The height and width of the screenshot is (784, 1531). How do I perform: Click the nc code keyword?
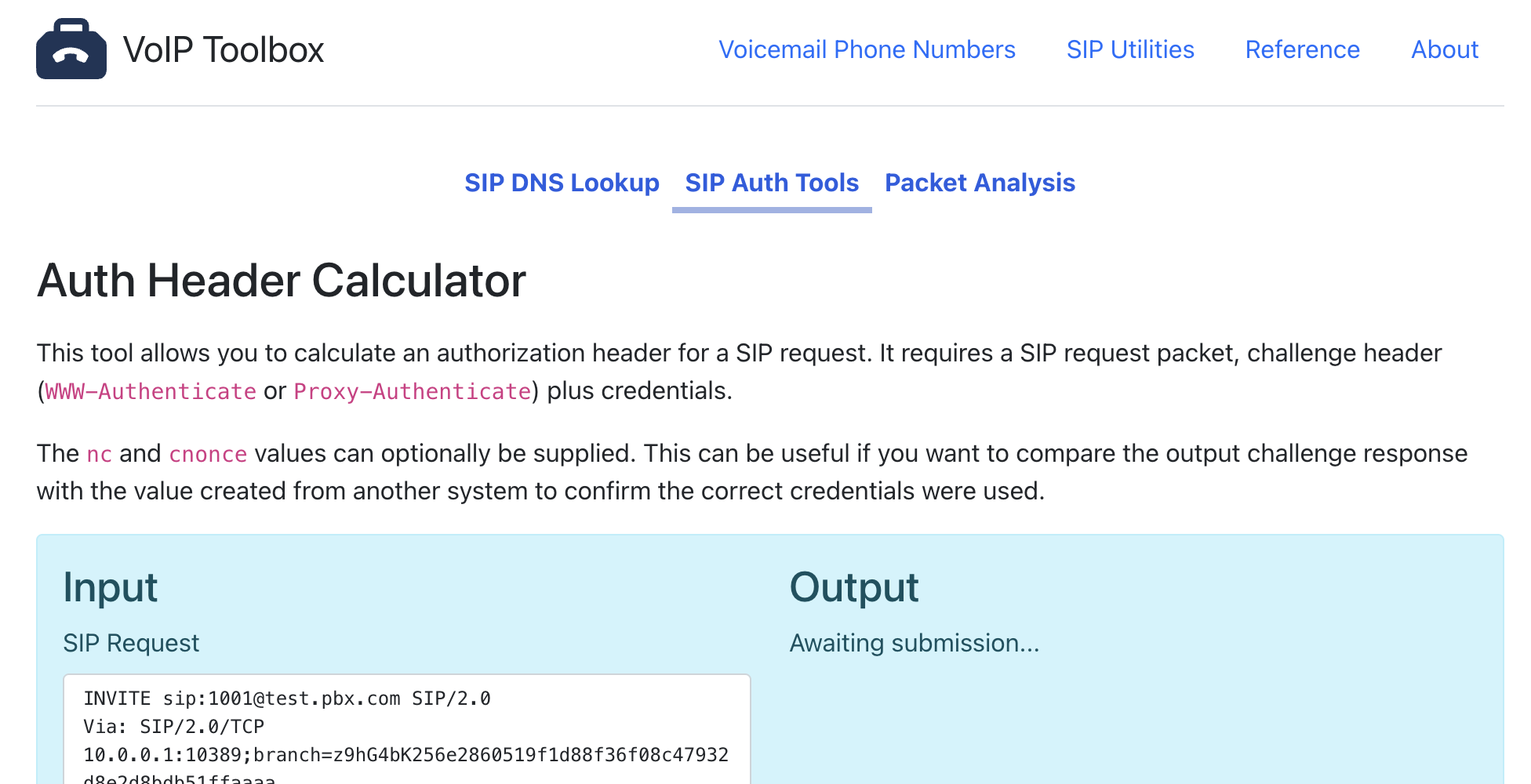99,454
